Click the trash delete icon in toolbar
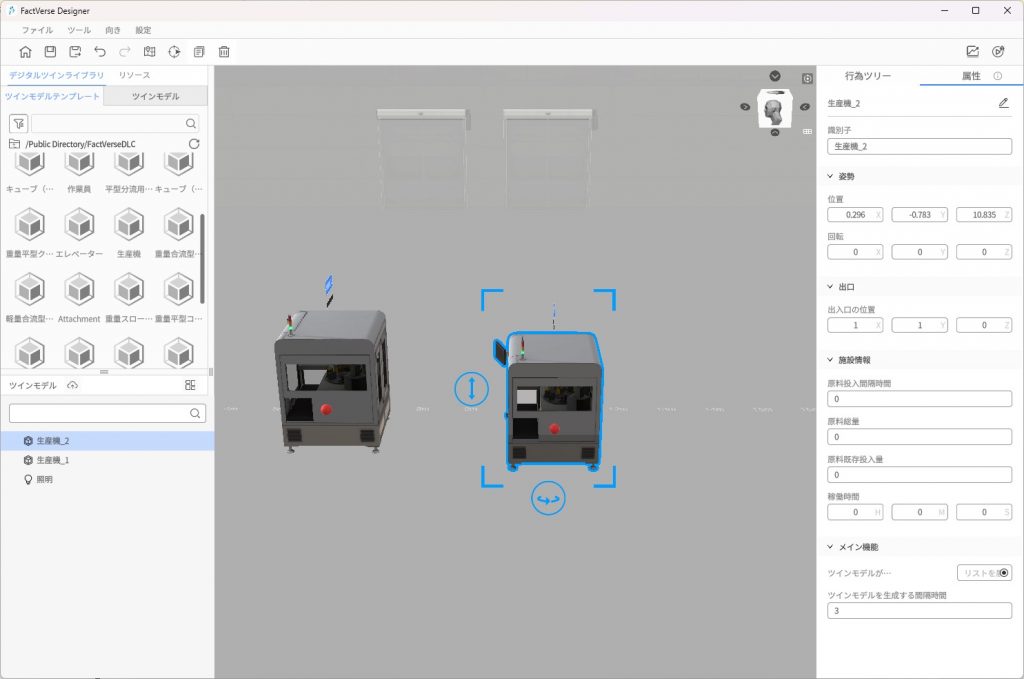This screenshot has width=1024, height=679. (224, 52)
